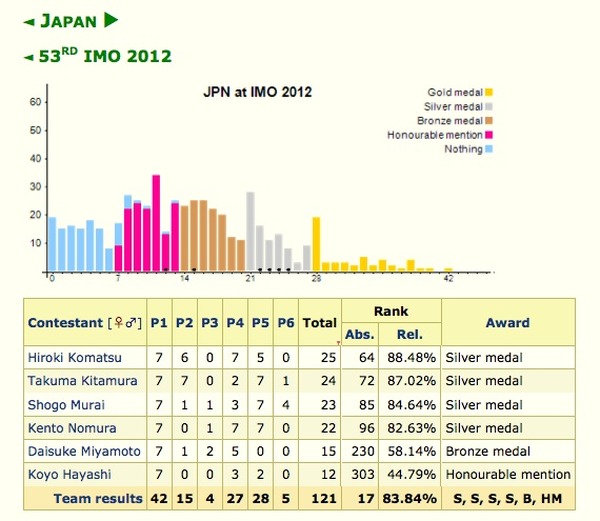Click the Gold medal yellow legend swatch
The height and width of the screenshot is (521, 600).
coord(489,92)
